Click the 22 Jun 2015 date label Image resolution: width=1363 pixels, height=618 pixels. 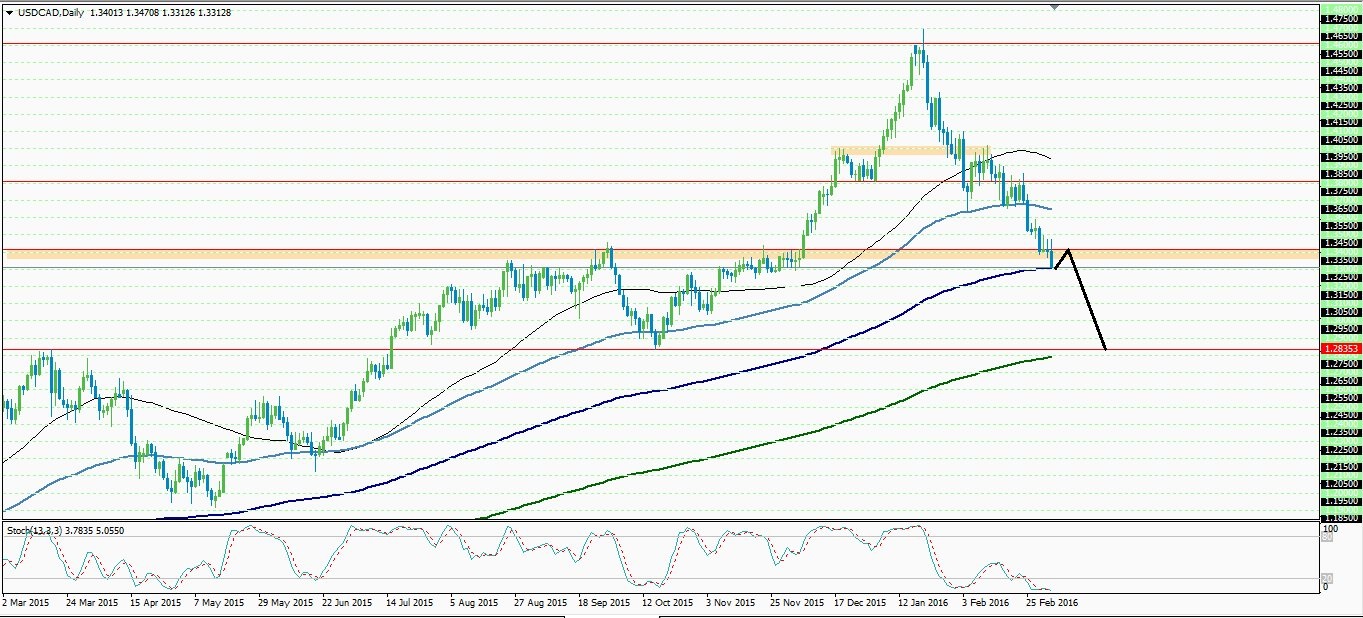(347, 603)
